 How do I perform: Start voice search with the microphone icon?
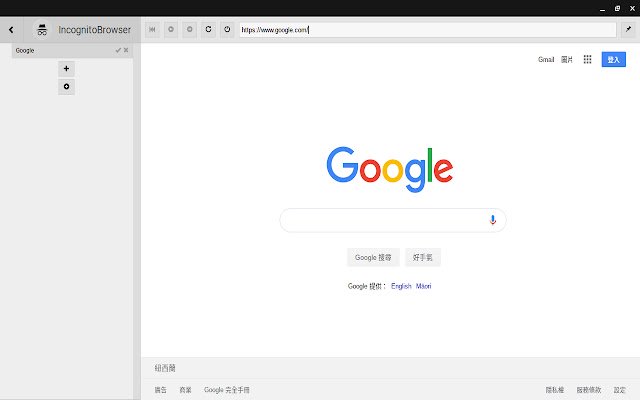pos(493,220)
